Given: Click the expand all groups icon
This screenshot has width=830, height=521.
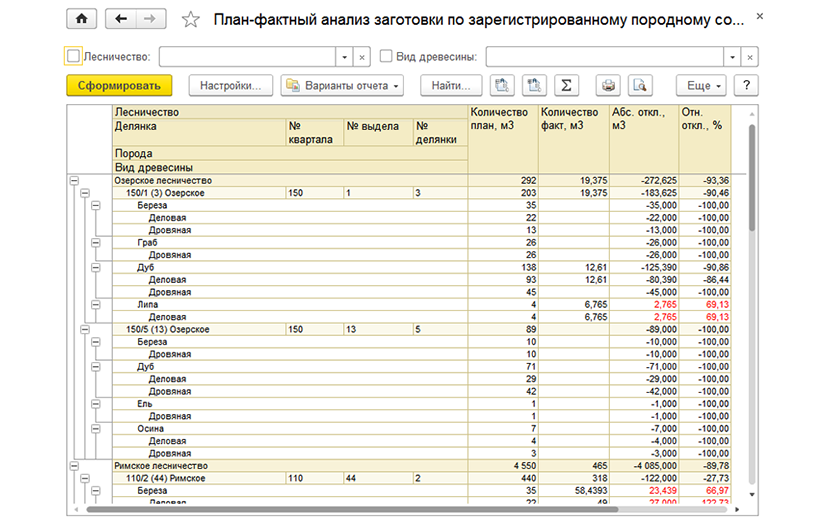Looking at the screenshot, I should [502, 85].
